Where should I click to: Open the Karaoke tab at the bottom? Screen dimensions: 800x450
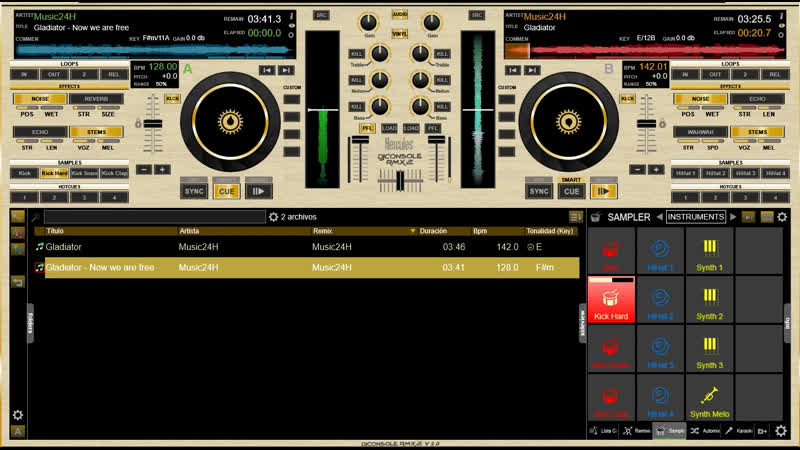tap(739, 431)
